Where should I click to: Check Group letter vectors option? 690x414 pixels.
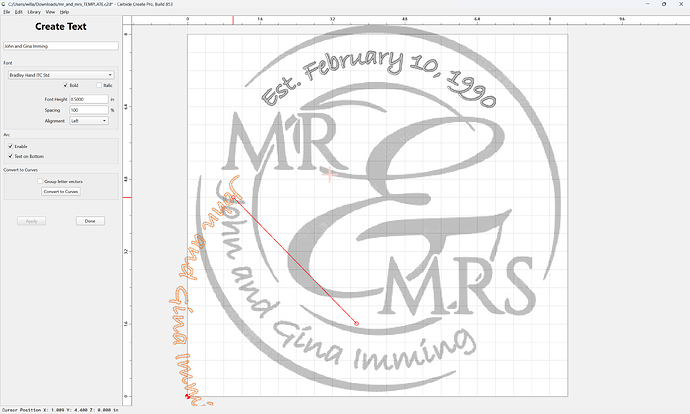point(40,181)
